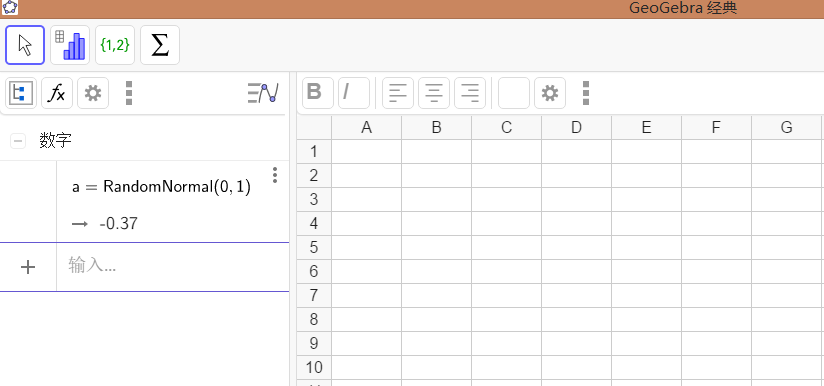Select the Sum sigma tool

(x=160, y=45)
